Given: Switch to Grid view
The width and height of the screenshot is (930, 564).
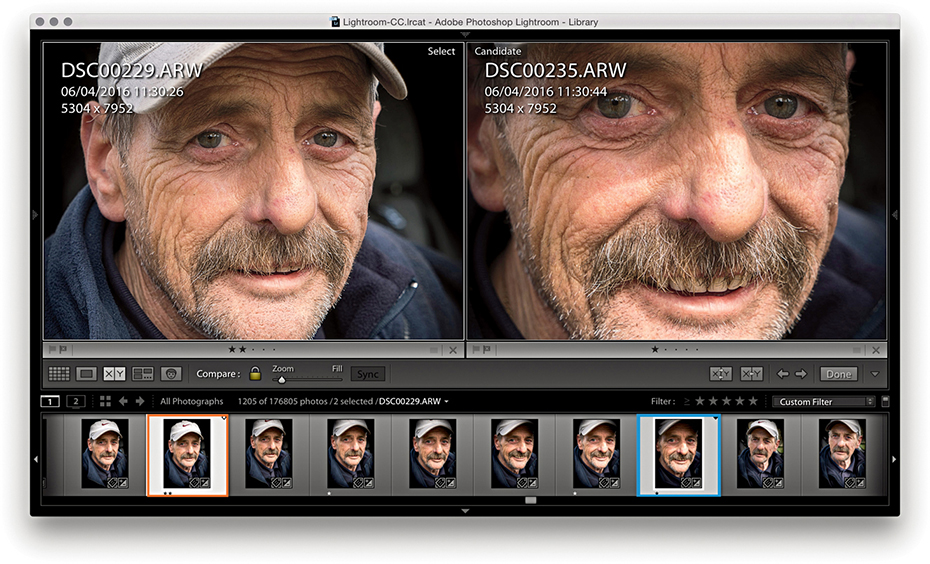Looking at the screenshot, I should click(x=59, y=374).
